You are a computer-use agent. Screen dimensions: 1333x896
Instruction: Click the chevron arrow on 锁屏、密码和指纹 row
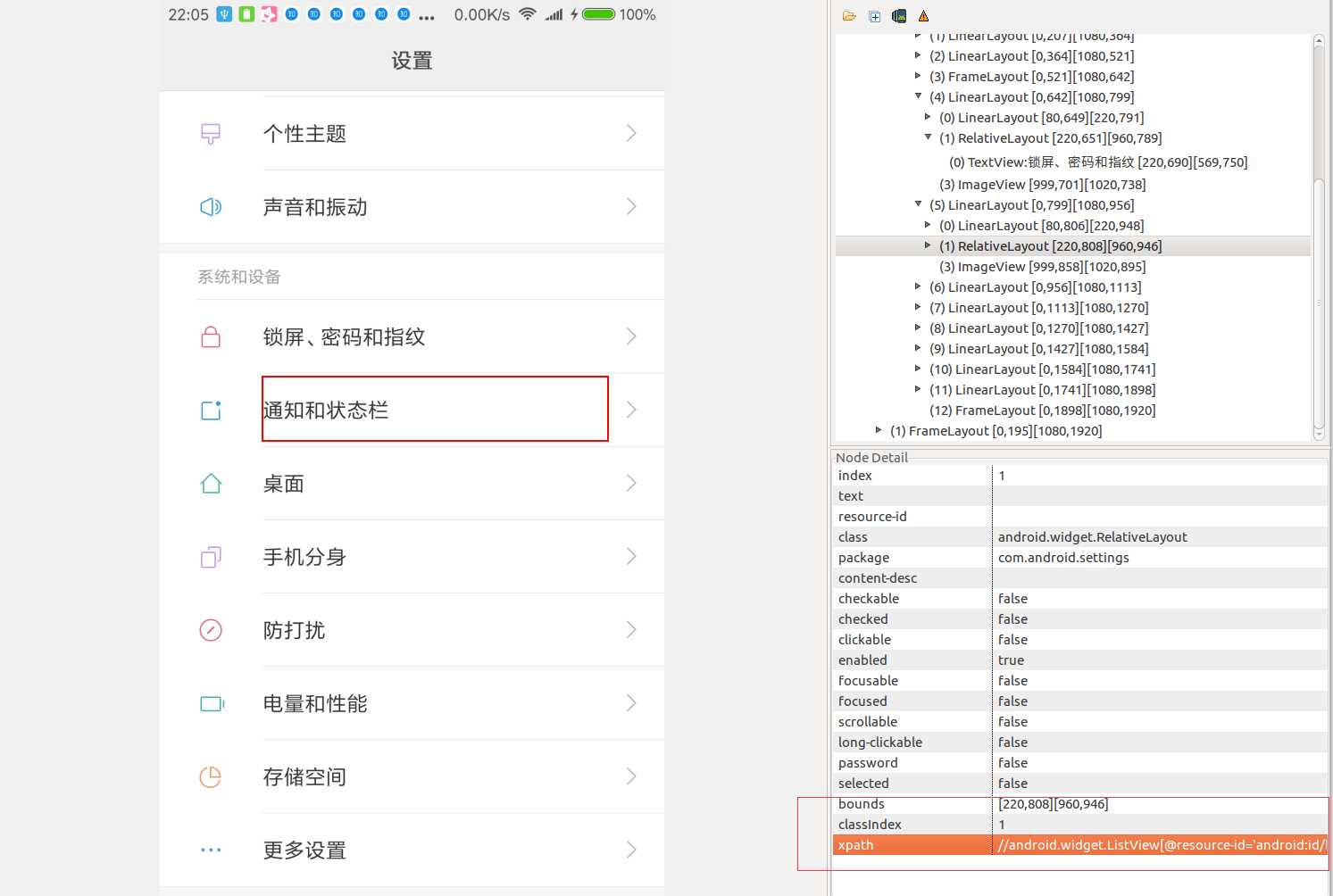pos(631,336)
